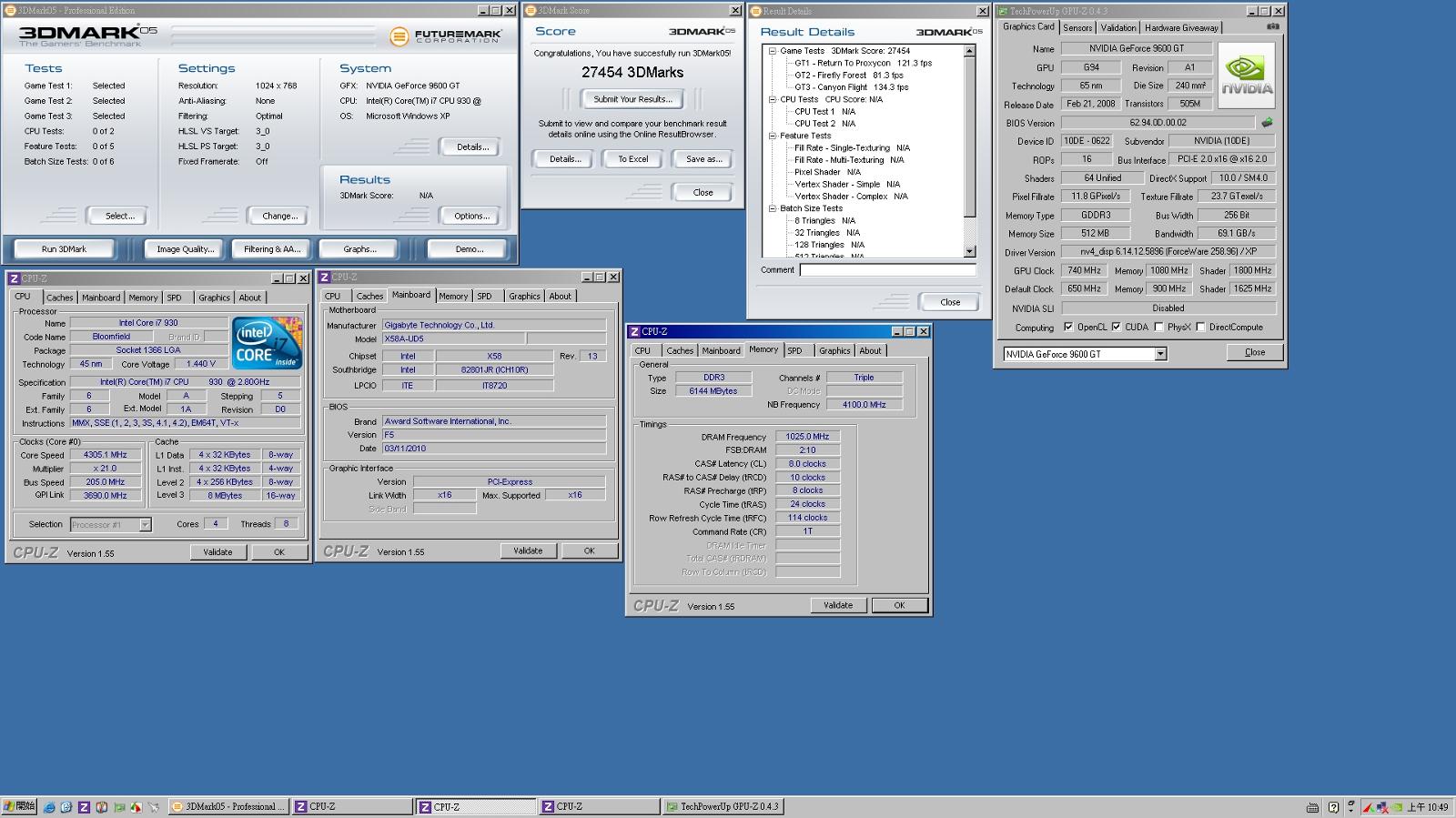Switch to 3DMark05 Professional taskbar button

point(227,806)
